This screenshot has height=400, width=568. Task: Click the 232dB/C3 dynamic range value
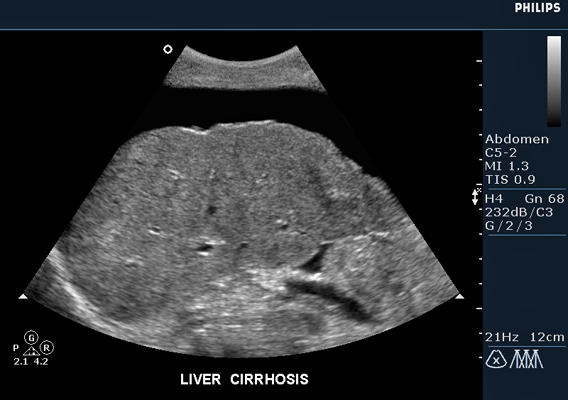pos(519,212)
